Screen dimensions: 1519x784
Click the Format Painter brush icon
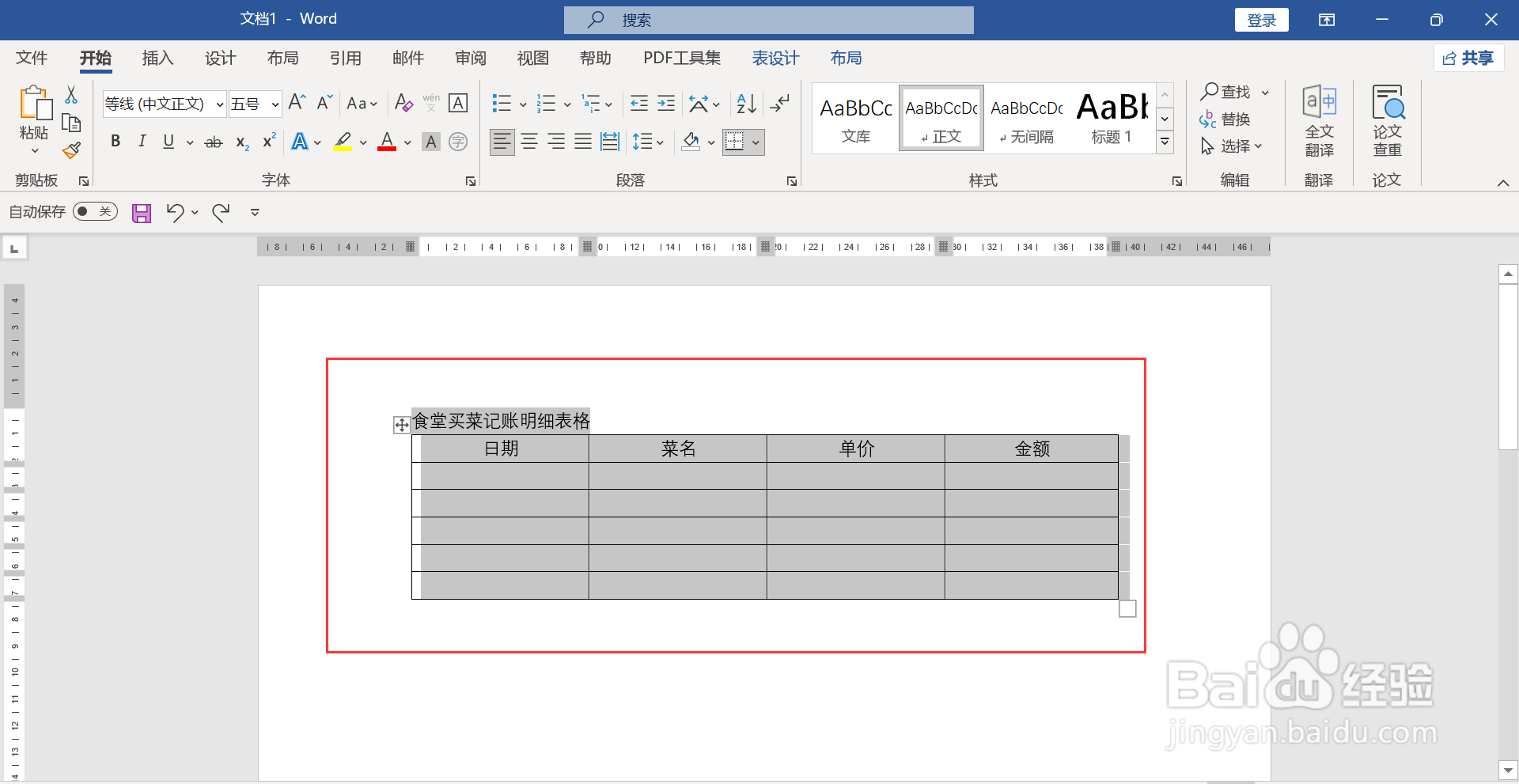[x=72, y=150]
